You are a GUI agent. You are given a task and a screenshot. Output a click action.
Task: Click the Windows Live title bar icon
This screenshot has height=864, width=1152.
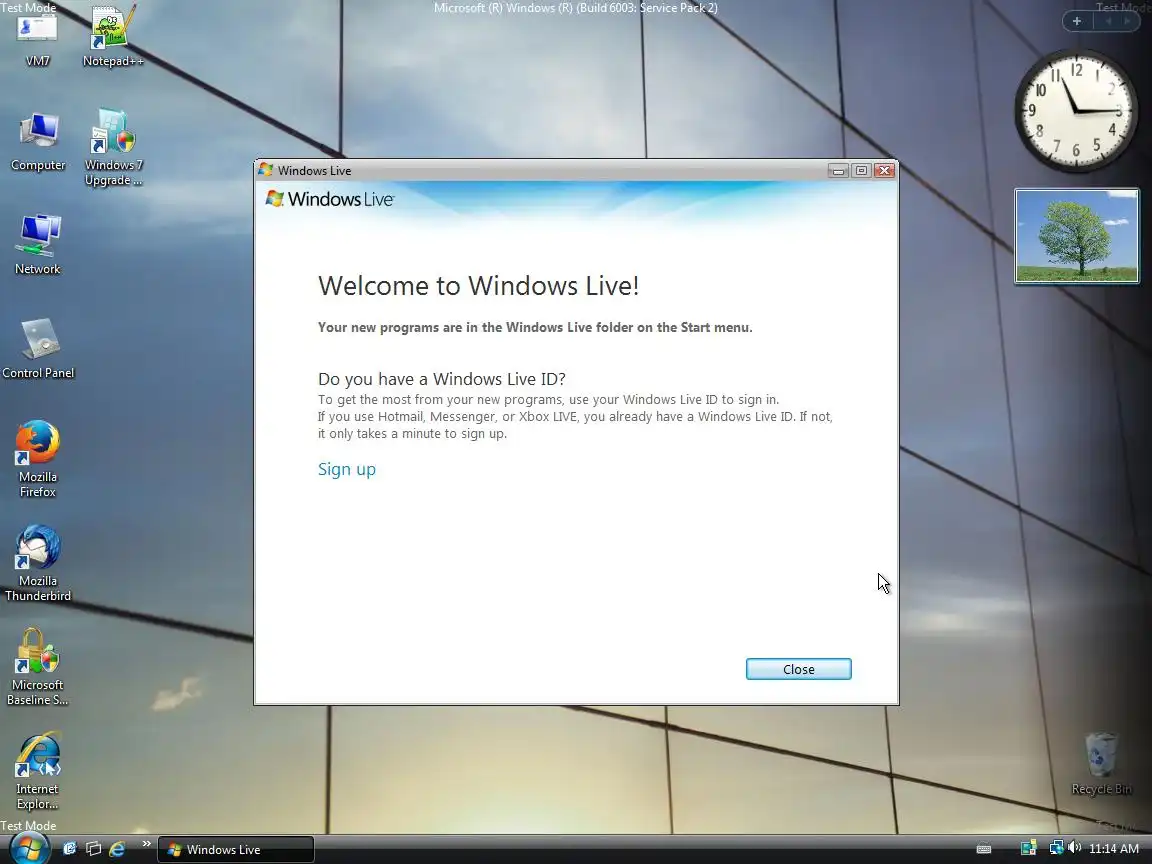click(266, 170)
